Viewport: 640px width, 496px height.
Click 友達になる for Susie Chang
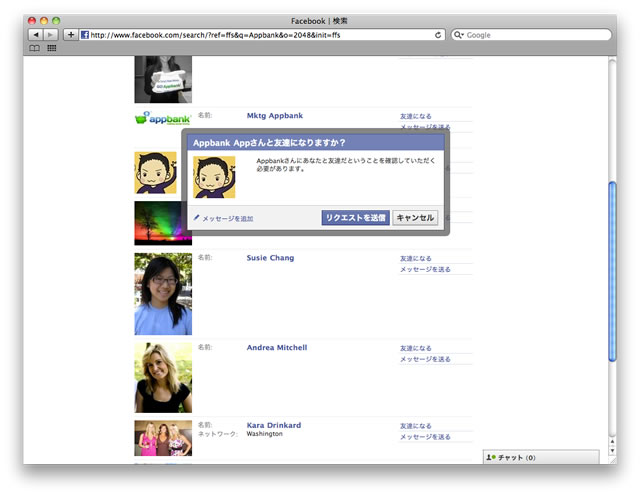point(416,258)
